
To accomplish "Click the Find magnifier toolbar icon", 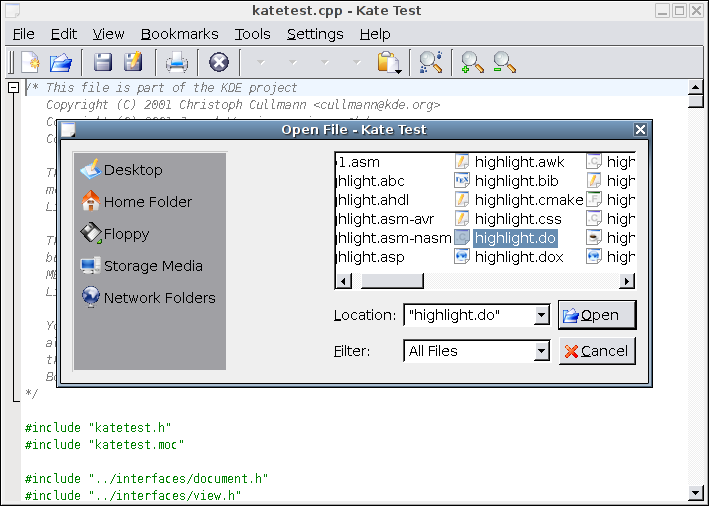I will point(430,62).
